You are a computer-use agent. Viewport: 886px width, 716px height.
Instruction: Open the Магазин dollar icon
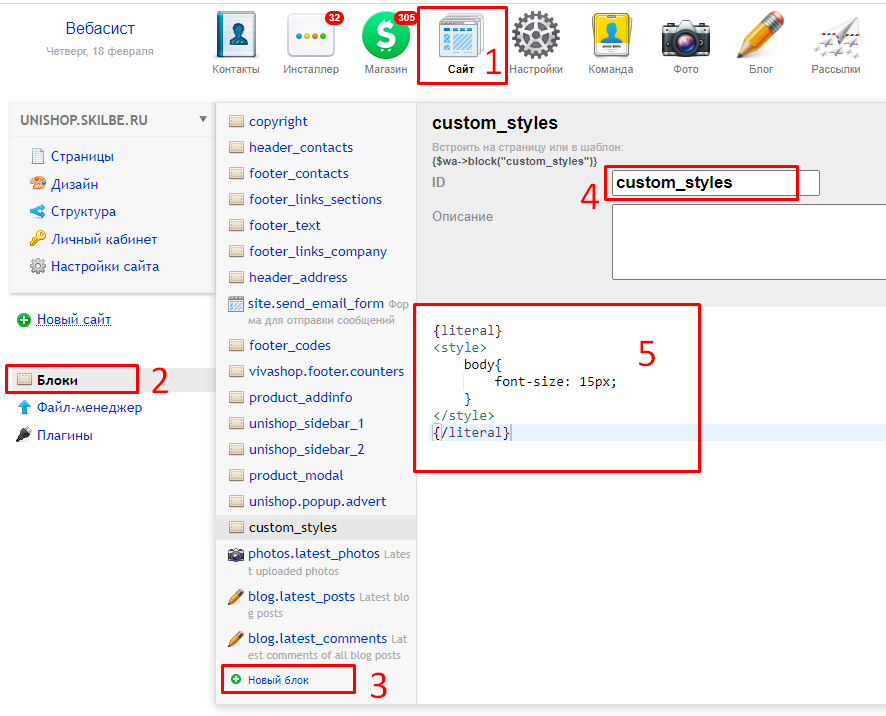click(x=386, y=38)
